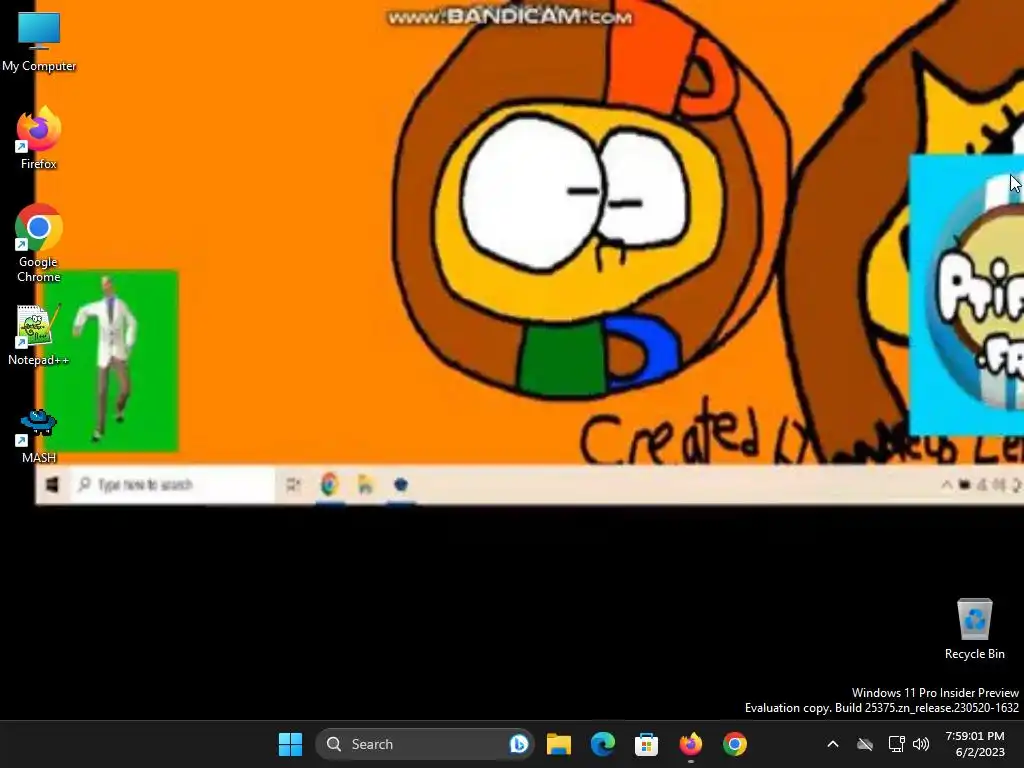Screen dimensions: 1024x768
Task: Open the volume speaker tray icon
Action: click(x=921, y=744)
